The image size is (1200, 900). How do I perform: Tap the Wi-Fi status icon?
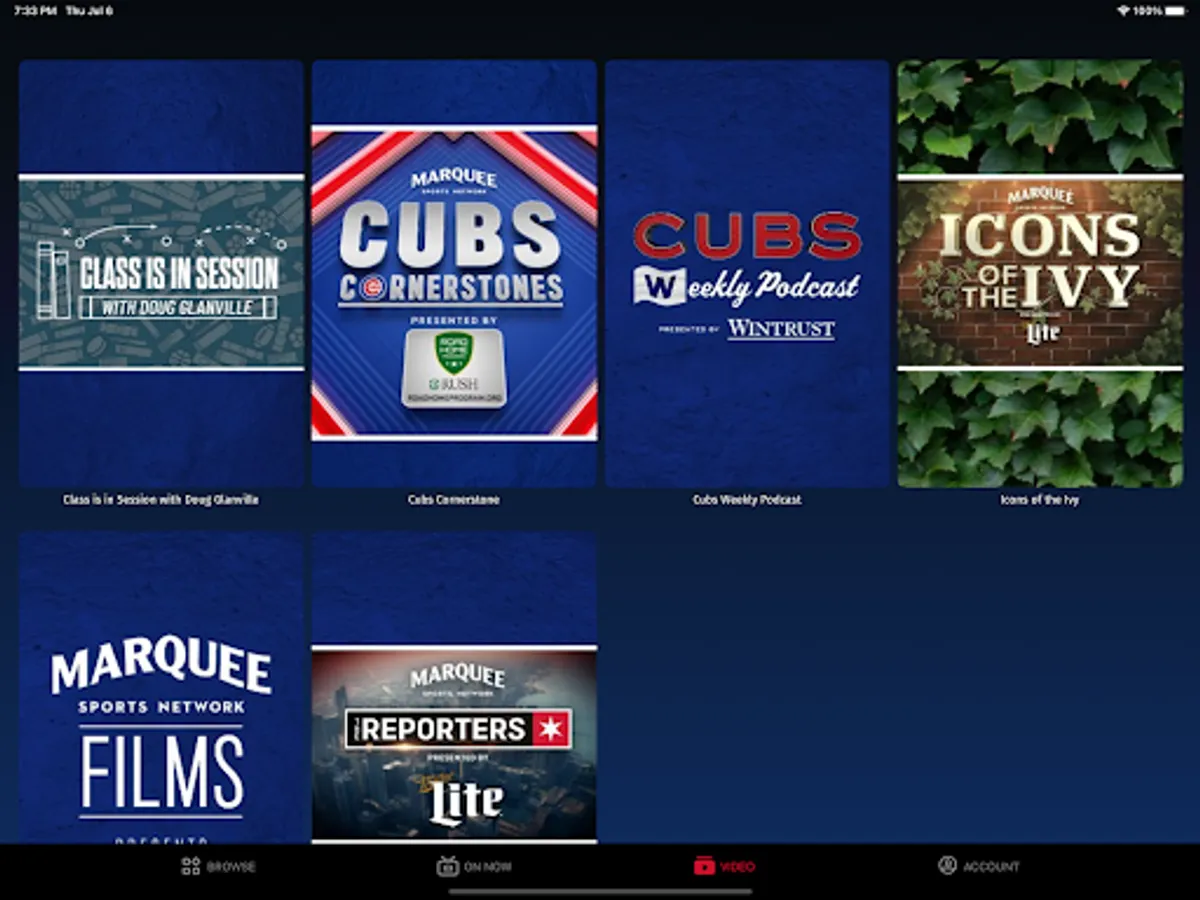[1124, 10]
